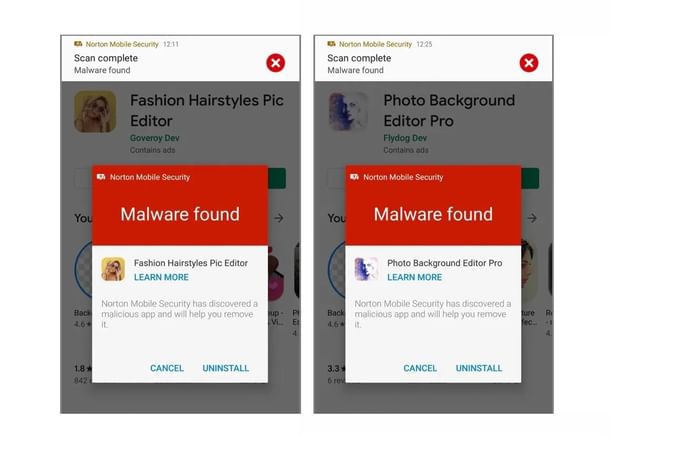The width and height of the screenshot is (674, 449).
Task: Dismiss the 12:11 scan notification red X
Action: [276, 63]
